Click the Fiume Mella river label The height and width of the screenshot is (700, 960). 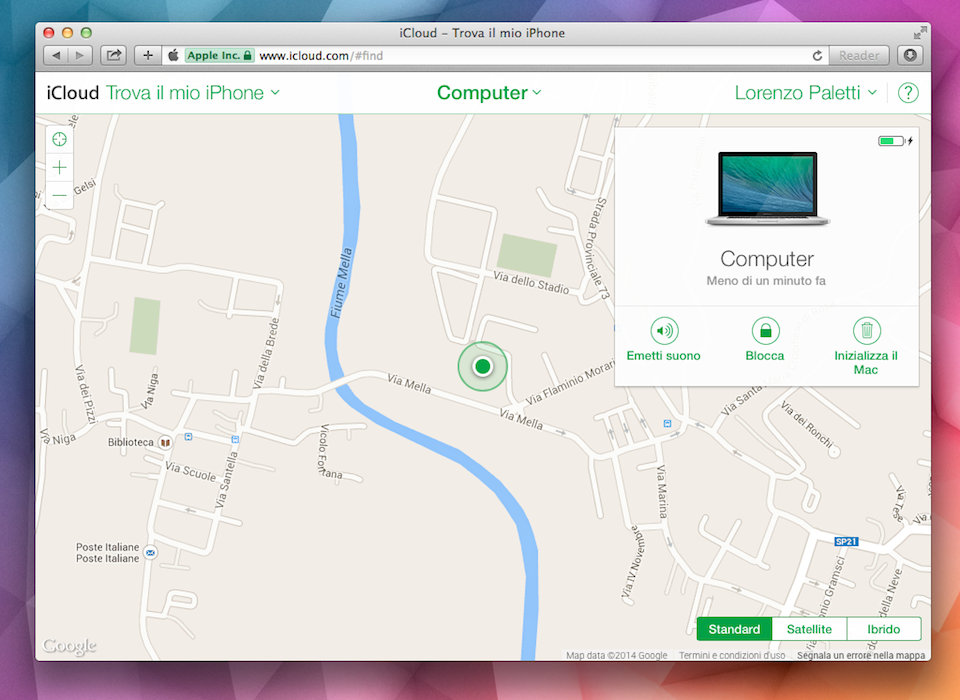341,282
